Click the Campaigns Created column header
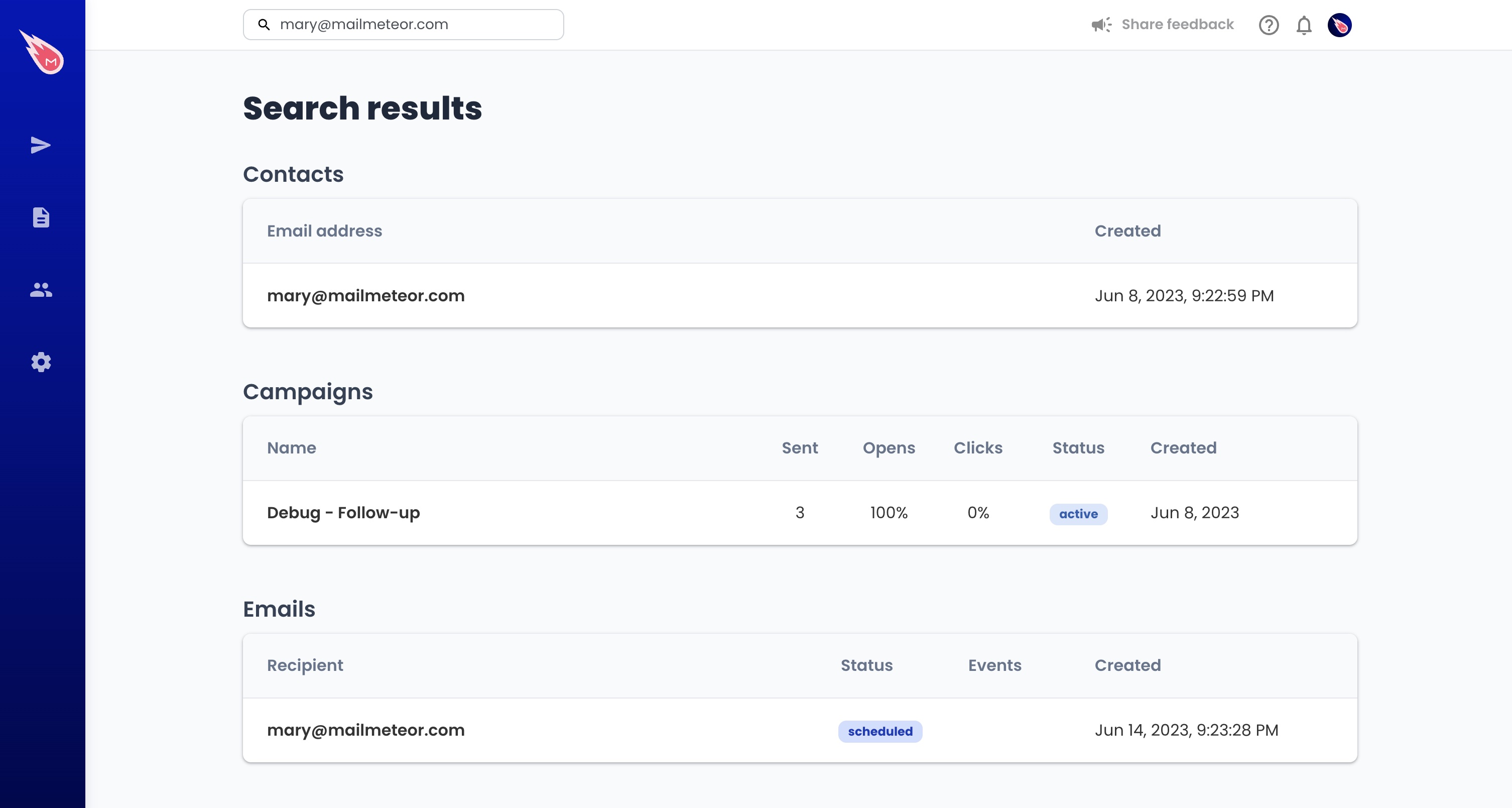The width and height of the screenshot is (1512, 808). tap(1183, 448)
